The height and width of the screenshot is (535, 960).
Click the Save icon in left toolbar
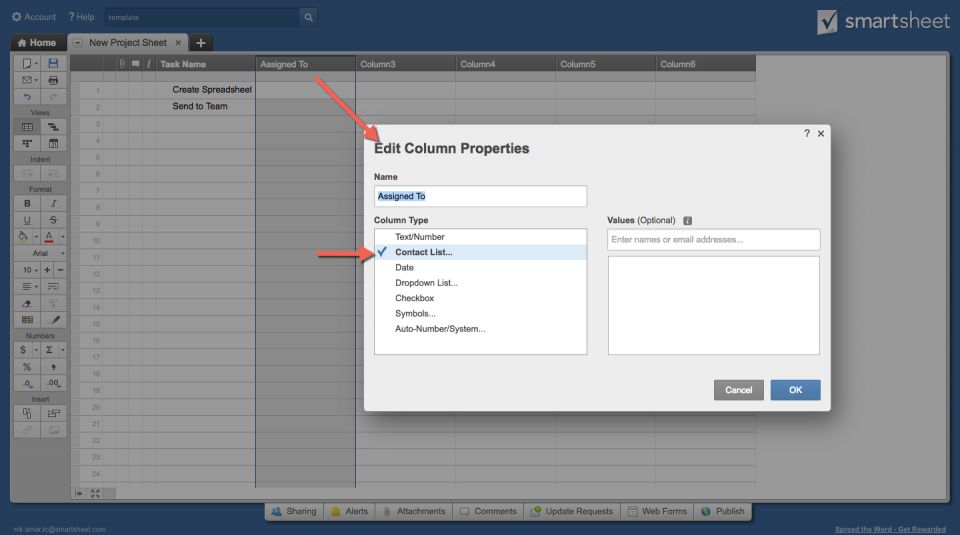click(x=53, y=63)
